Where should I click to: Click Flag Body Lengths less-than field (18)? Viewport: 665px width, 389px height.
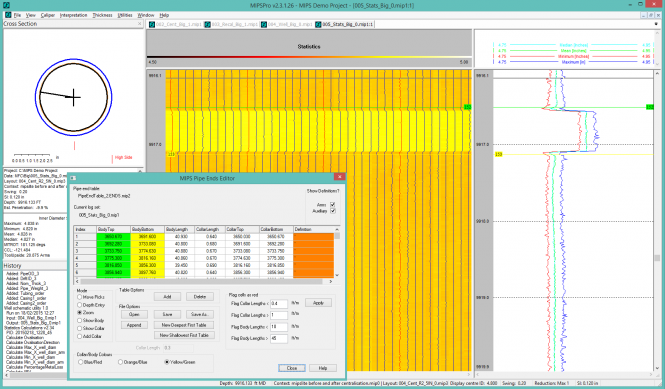tap(279, 327)
